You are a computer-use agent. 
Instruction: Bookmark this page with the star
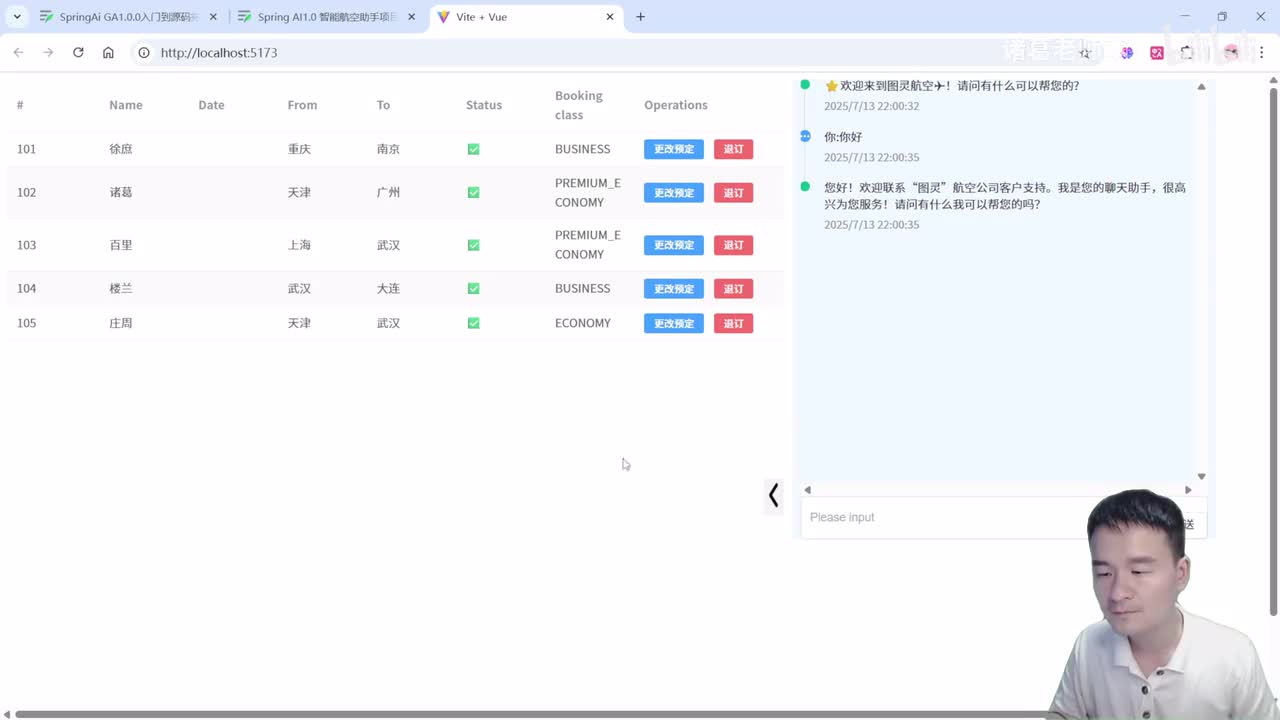[1085, 52]
